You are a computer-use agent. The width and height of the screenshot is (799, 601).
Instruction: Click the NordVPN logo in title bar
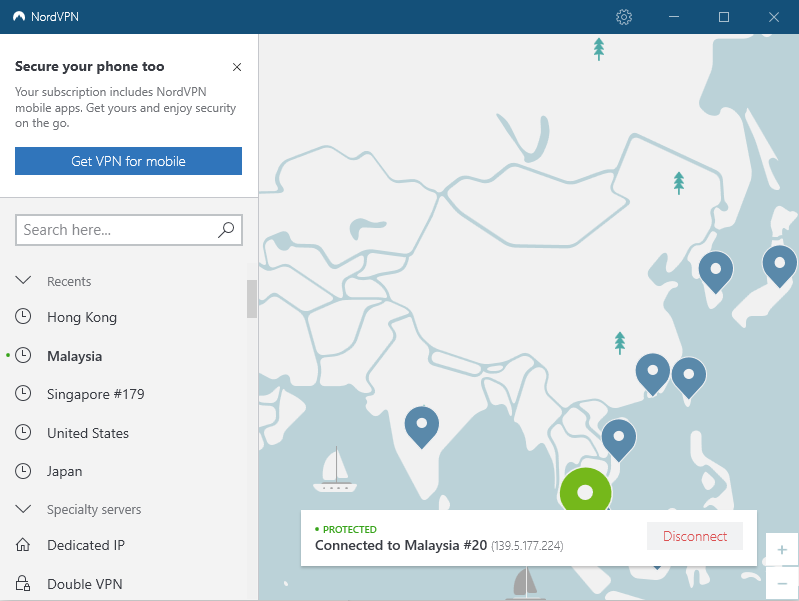coord(19,17)
